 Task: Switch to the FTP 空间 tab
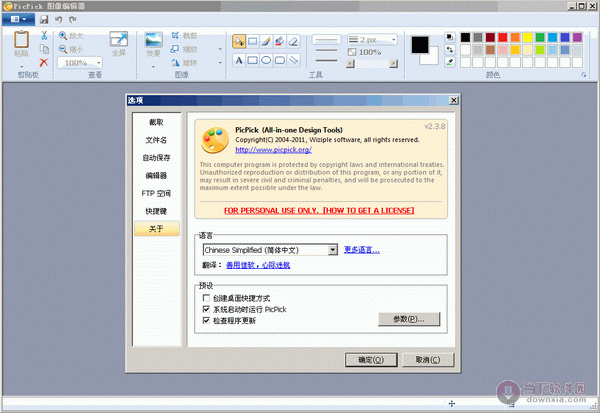click(156, 193)
